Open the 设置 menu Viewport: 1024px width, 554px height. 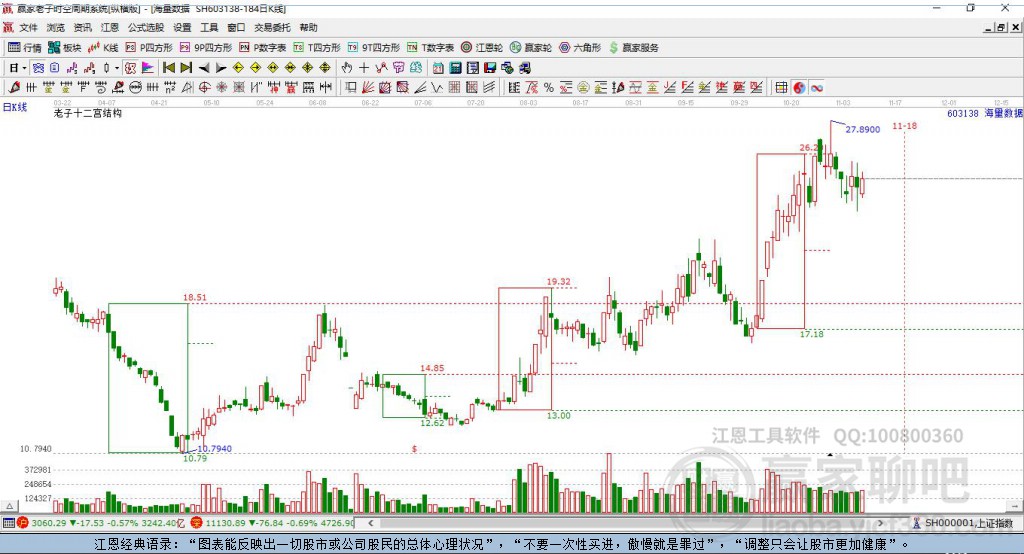(x=182, y=27)
